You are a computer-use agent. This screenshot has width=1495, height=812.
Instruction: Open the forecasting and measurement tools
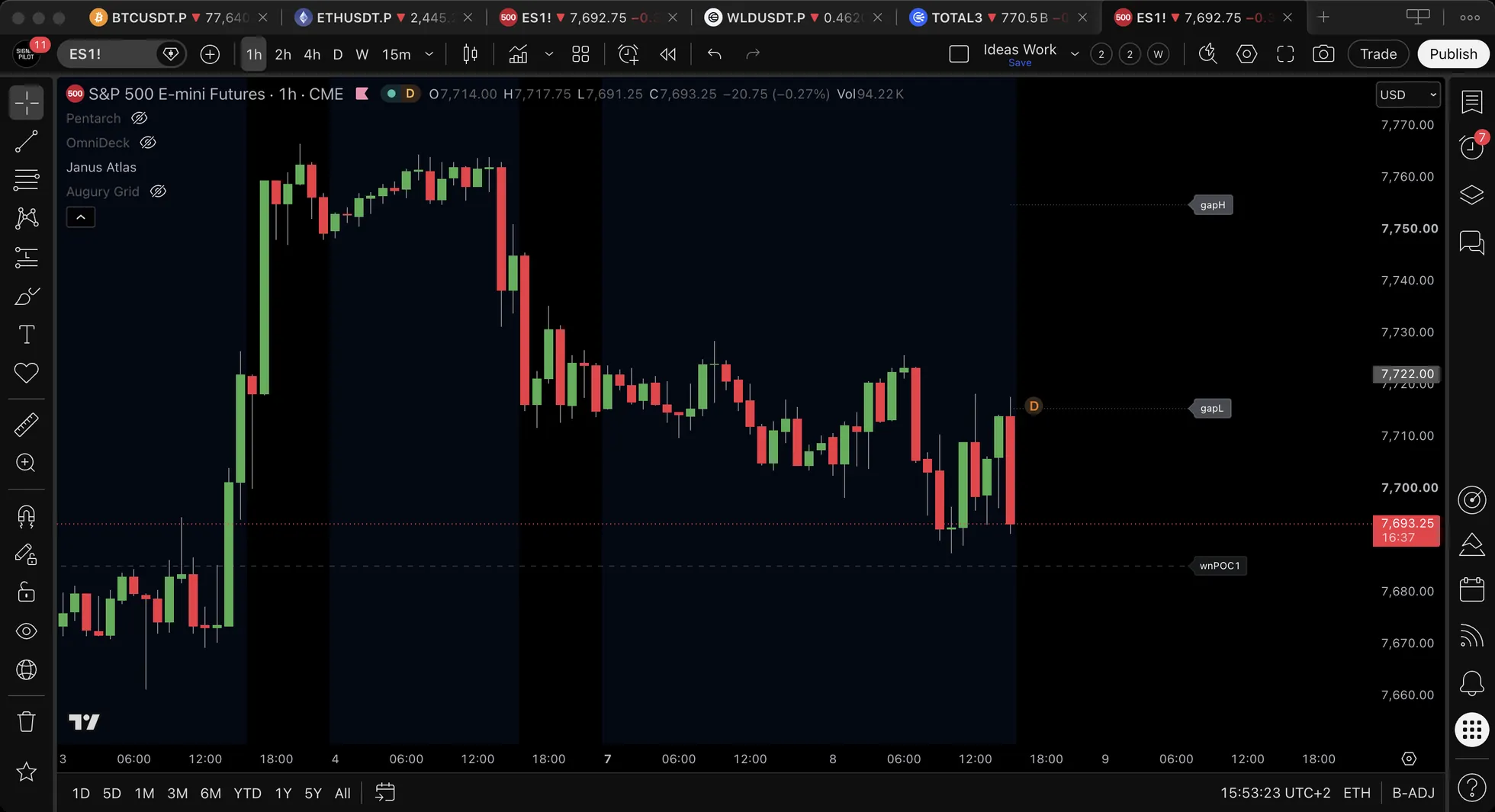coord(26,258)
